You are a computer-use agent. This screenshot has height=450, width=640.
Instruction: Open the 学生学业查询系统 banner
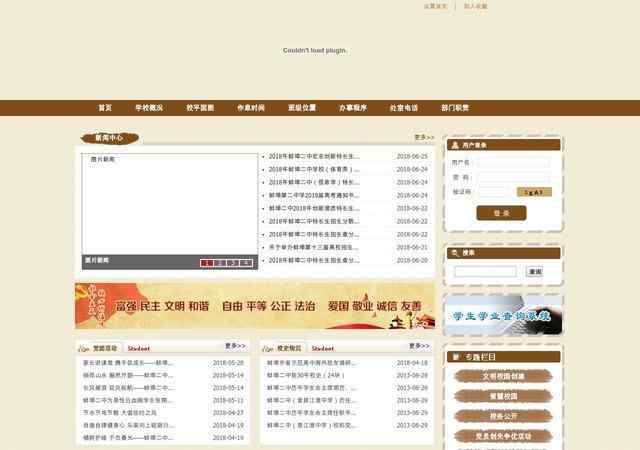[x=502, y=315]
